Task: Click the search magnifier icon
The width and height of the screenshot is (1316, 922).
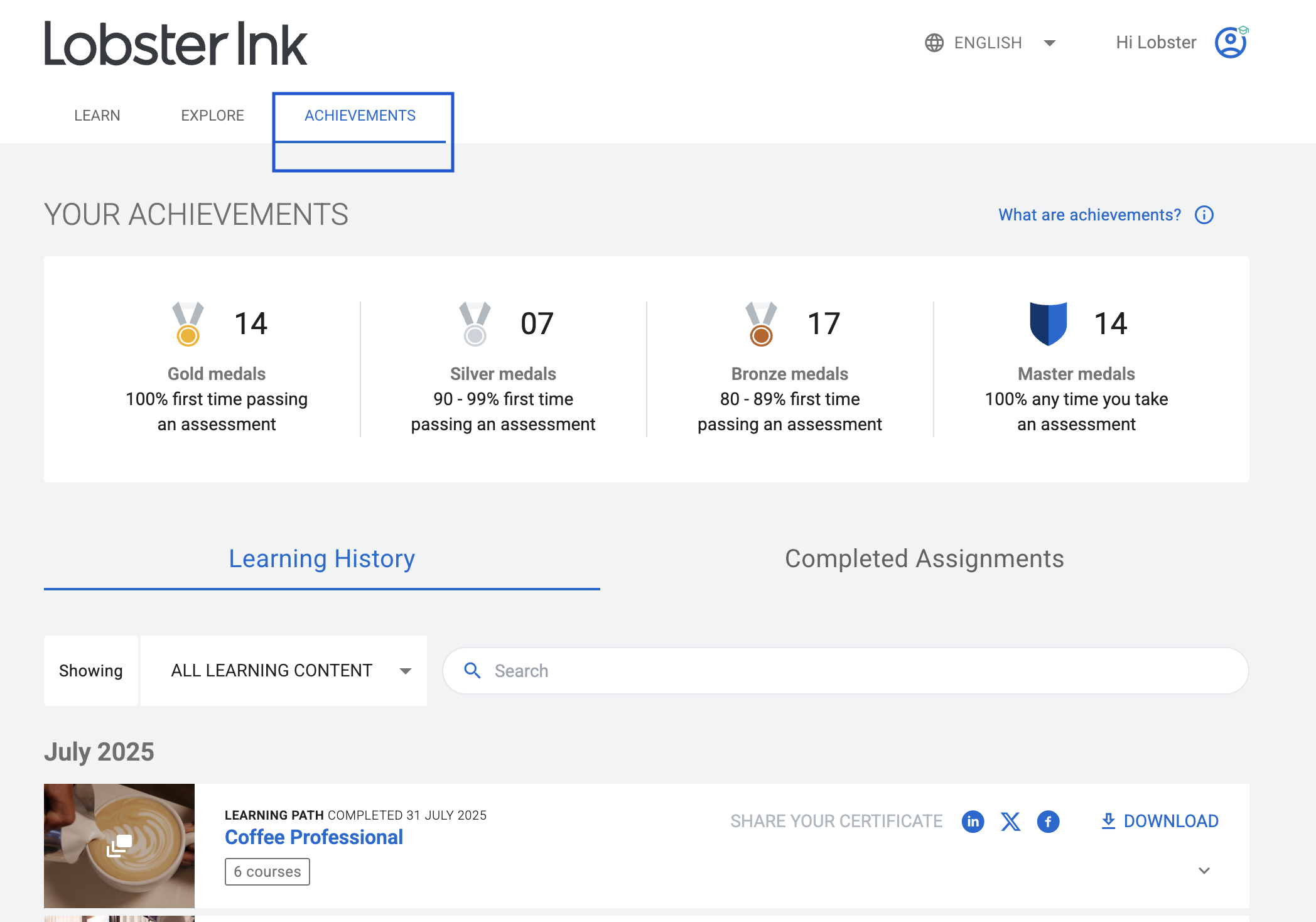Action: coord(472,671)
